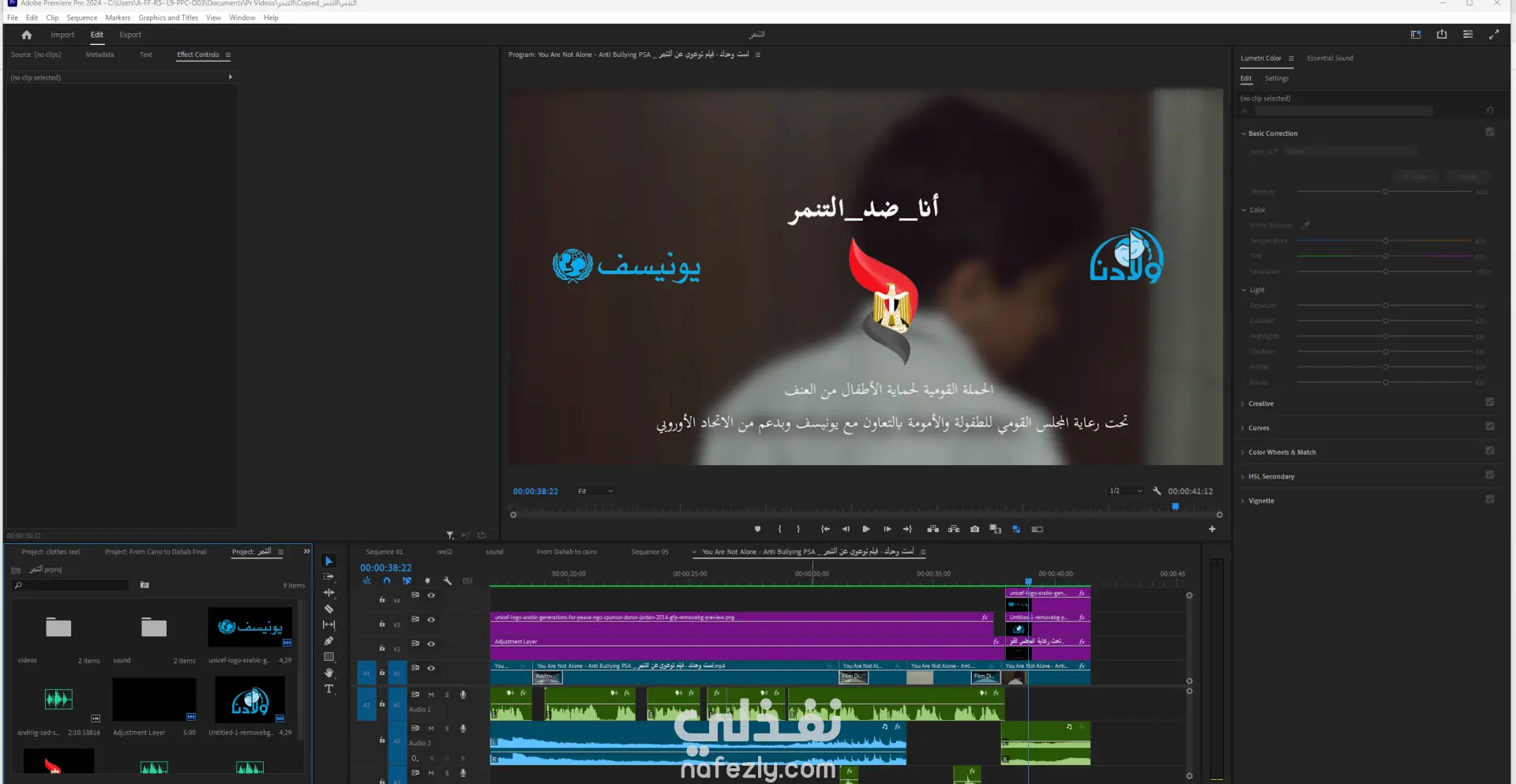This screenshot has height=784, width=1516.
Task: Click Mark In button in Program monitor
Action: click(780, 529)
